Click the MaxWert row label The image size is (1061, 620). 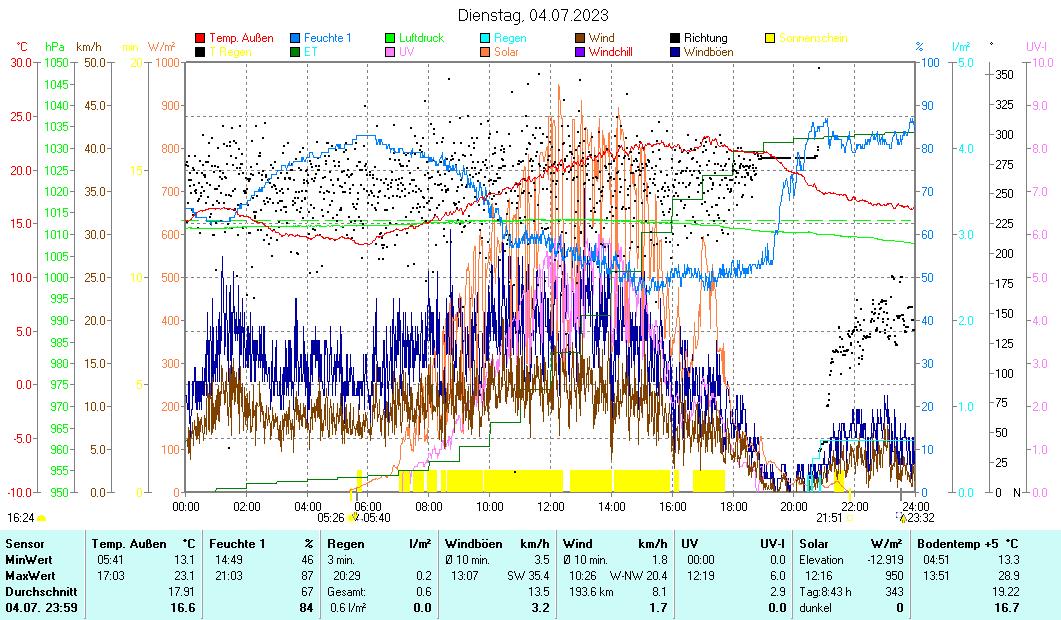coord(30,576)
